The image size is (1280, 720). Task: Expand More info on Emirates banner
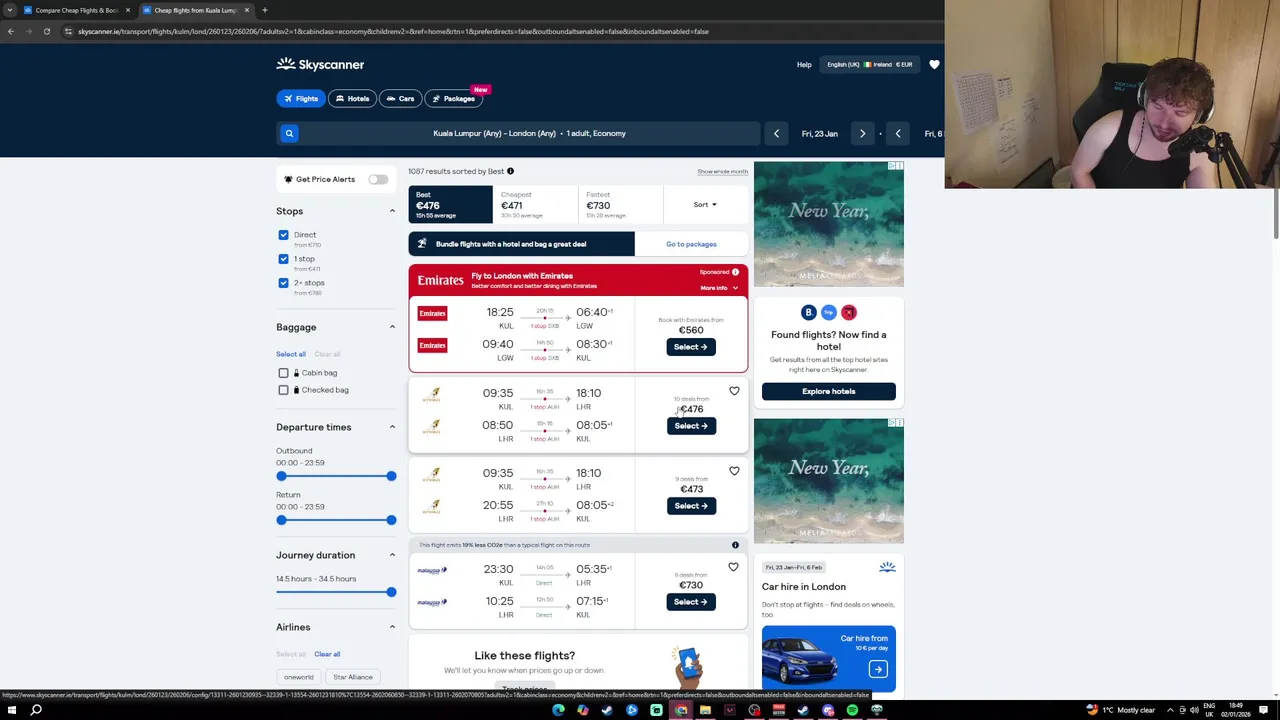(719, 288)
